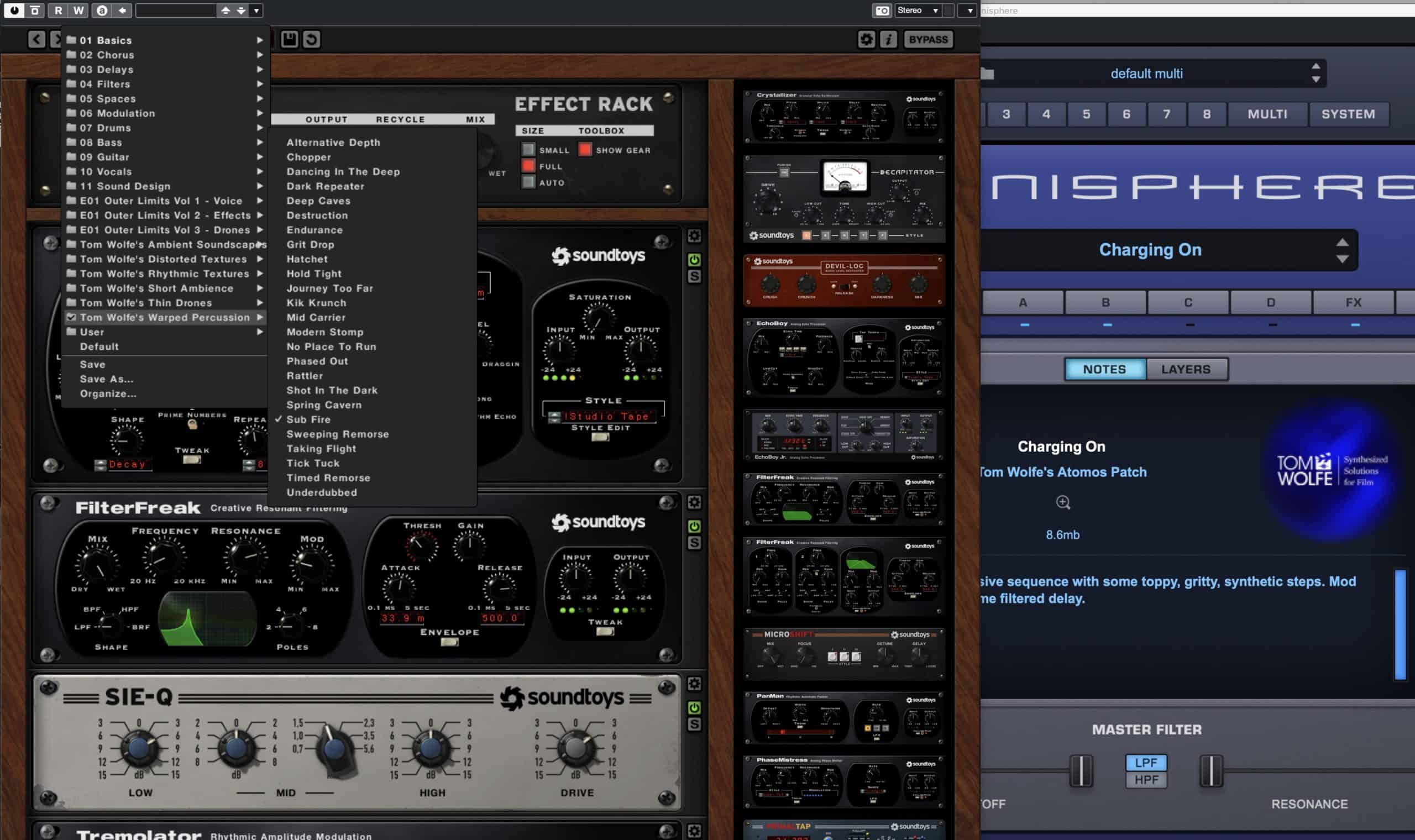
Task: Click the Read automation R button
Action: (58, 10)
